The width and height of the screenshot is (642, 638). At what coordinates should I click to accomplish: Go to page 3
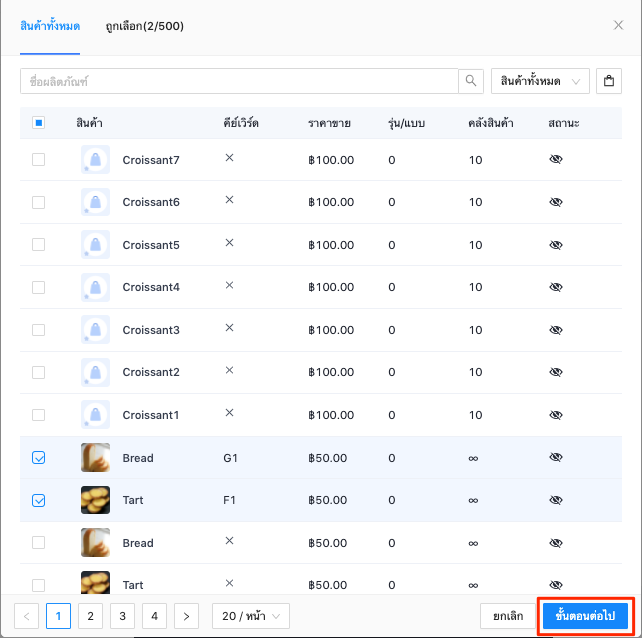pyautogui.click(x=122, y=615)
